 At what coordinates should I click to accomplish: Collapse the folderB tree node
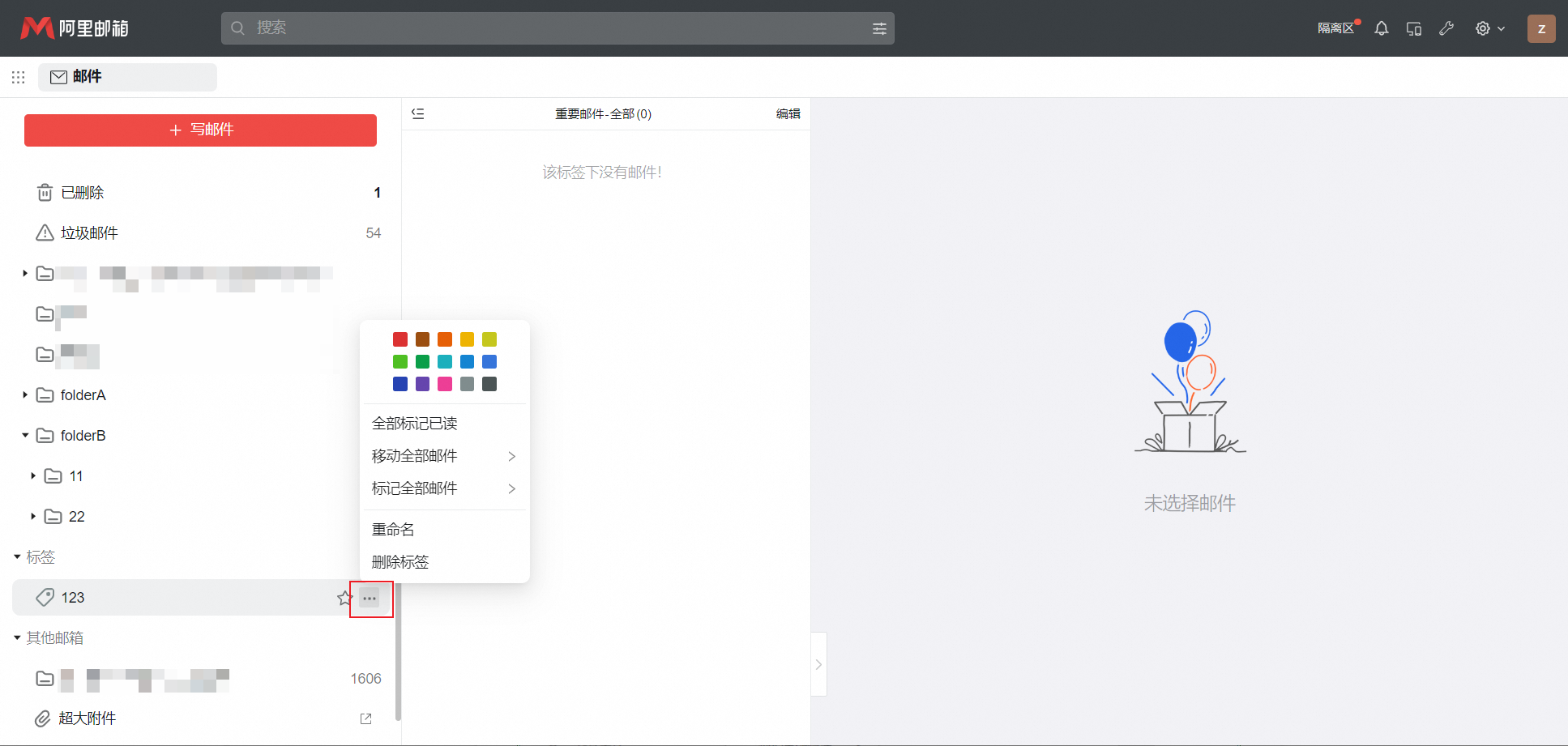pyautogui.click(x=25, y=436)
